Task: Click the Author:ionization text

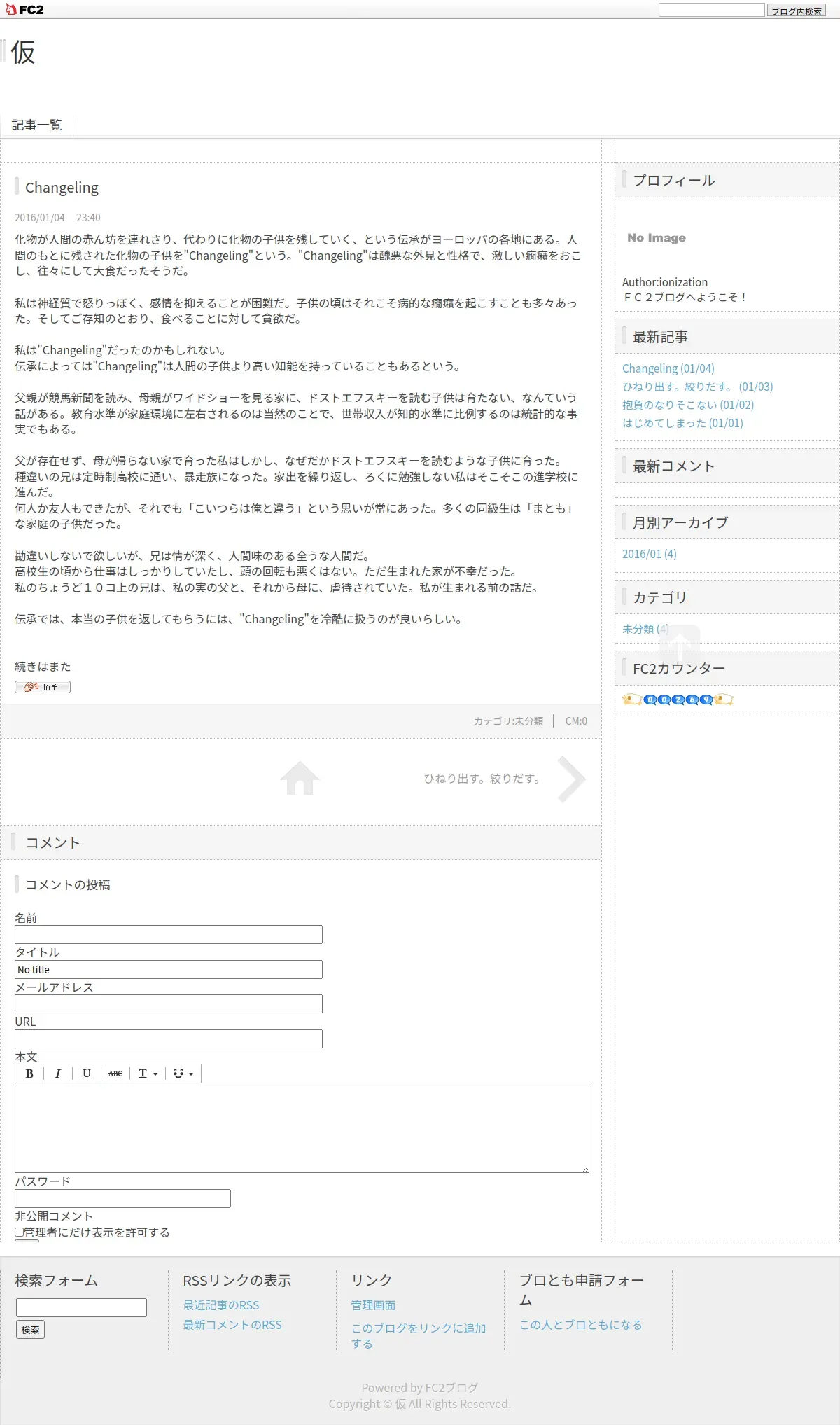Action: pyautogui.click(x=665, y=282)
